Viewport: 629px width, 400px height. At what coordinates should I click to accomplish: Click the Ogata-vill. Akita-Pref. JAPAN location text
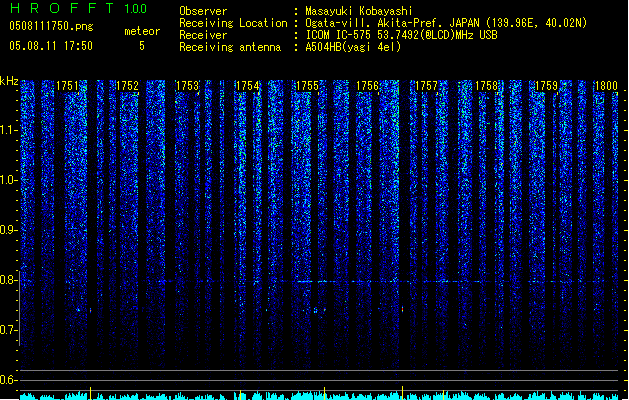446,23
